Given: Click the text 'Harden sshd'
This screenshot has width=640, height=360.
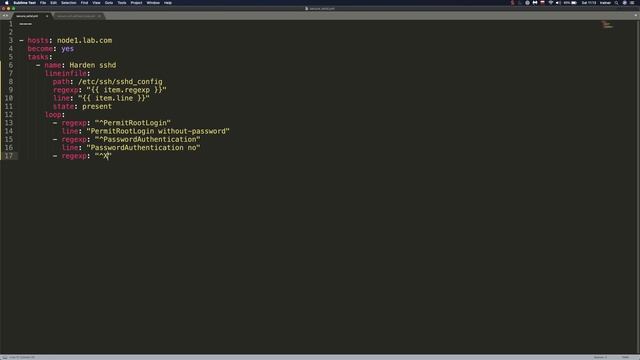Looking at the screenshot, I should pos(93,65).
